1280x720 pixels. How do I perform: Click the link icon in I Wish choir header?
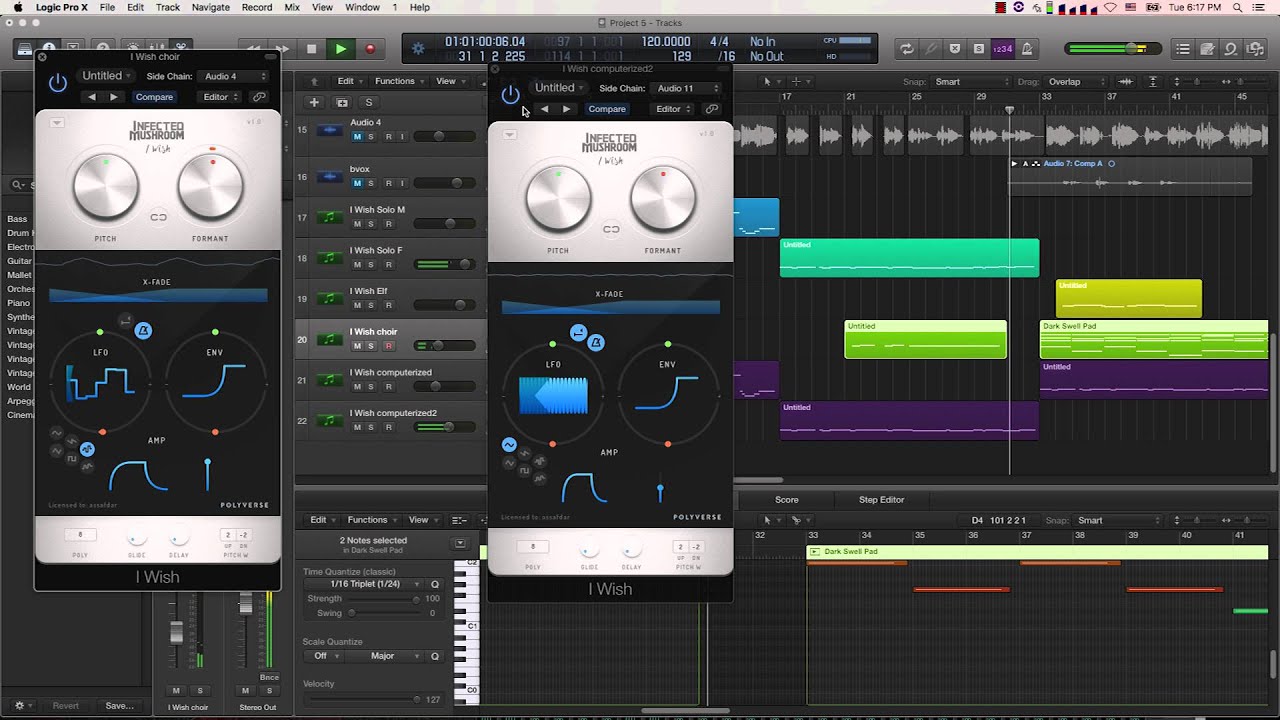259,97
